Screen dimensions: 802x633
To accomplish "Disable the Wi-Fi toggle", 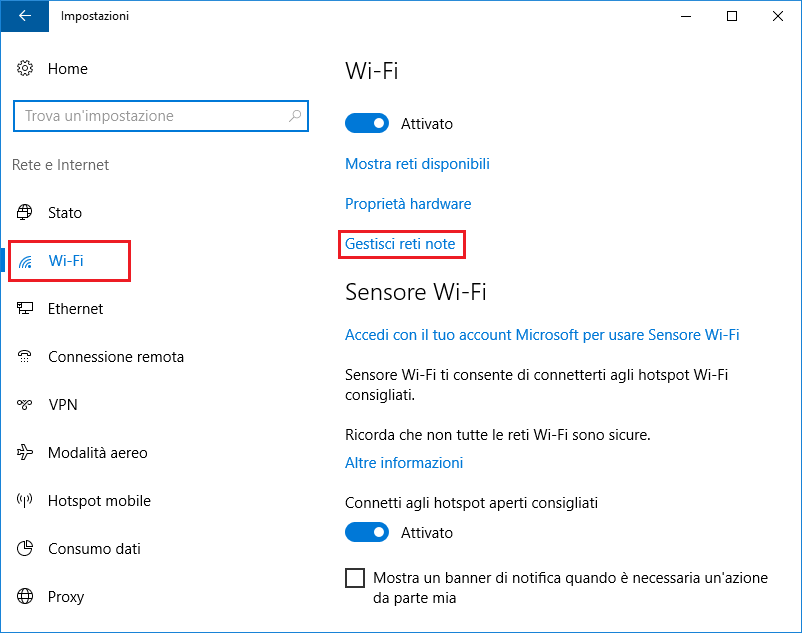I will 366,123.
